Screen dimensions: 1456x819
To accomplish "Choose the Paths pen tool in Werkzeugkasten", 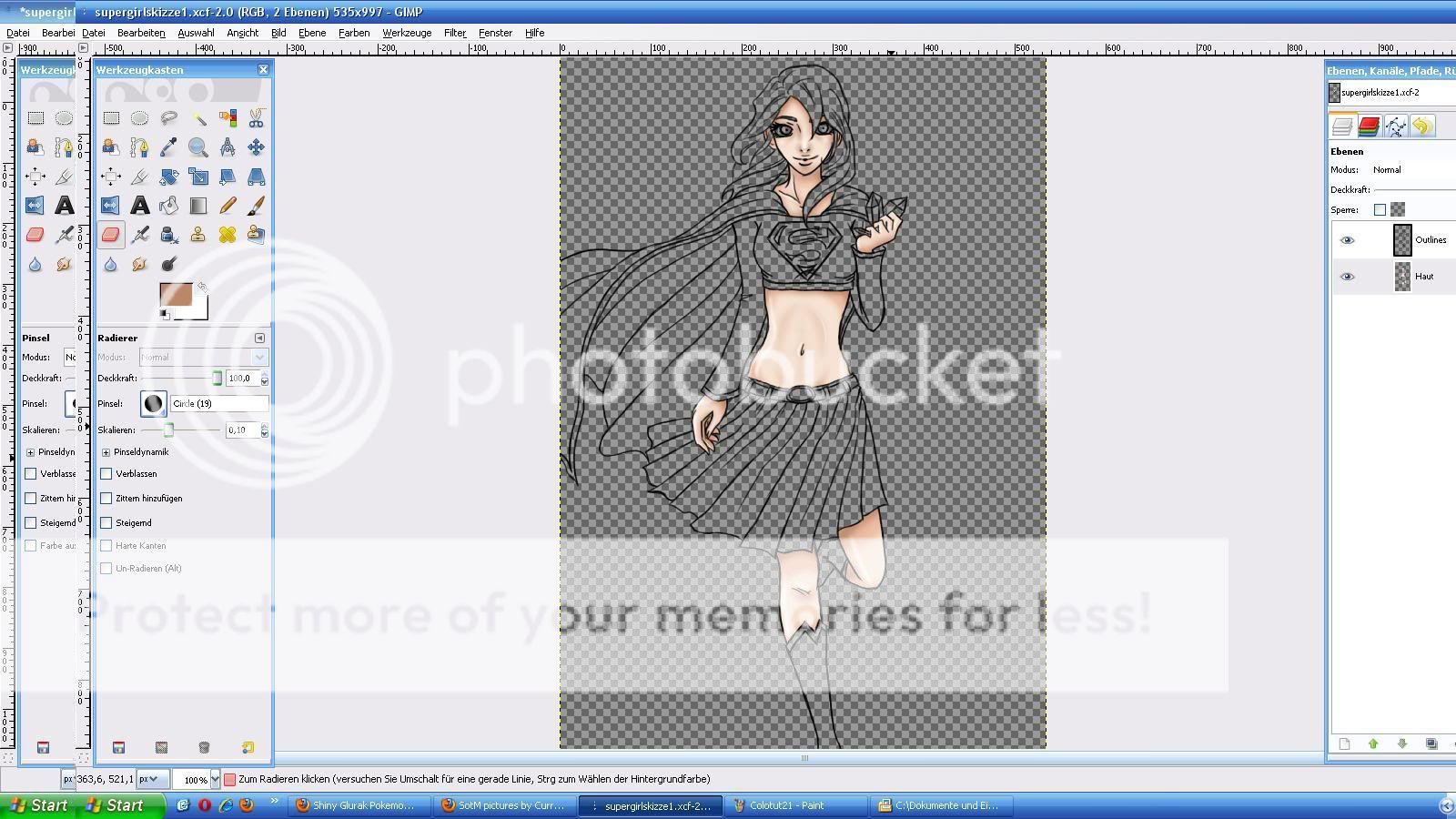I will pyautogui.click(x=139, y=147).
